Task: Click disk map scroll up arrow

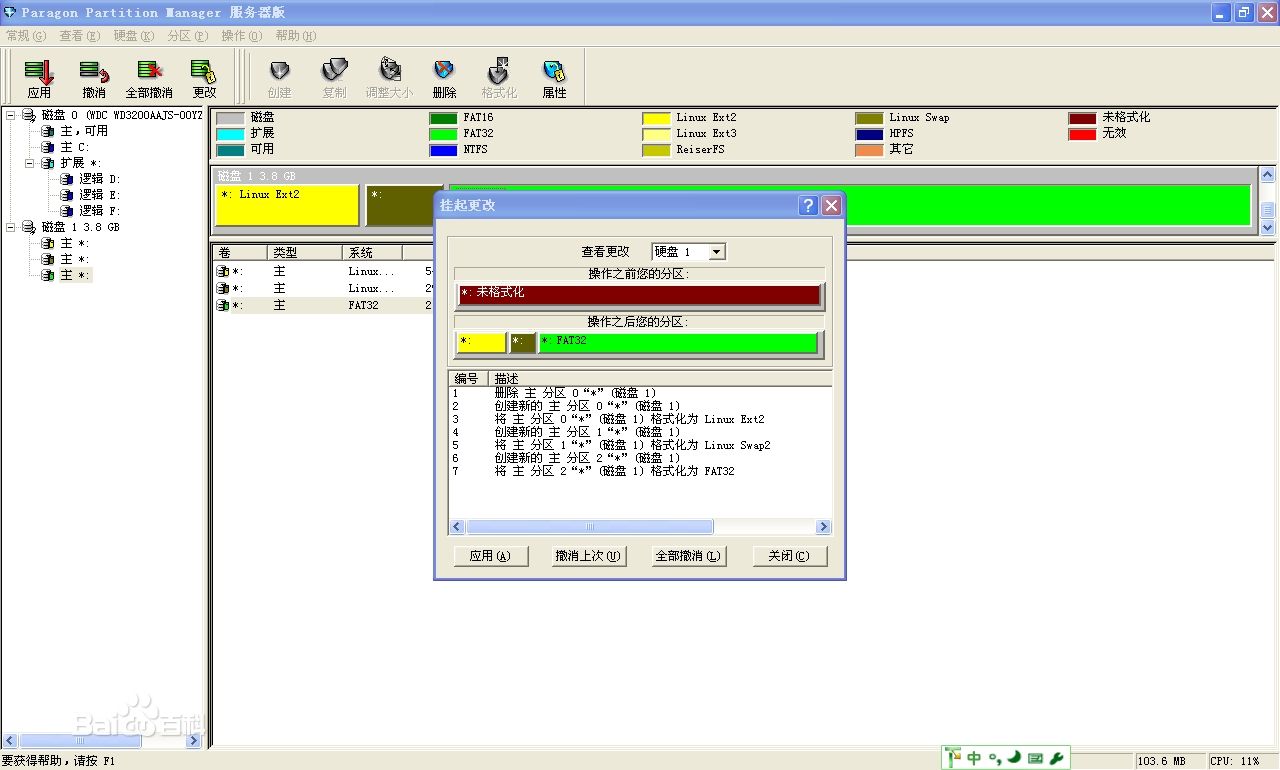Action: tap(1268, 175)
